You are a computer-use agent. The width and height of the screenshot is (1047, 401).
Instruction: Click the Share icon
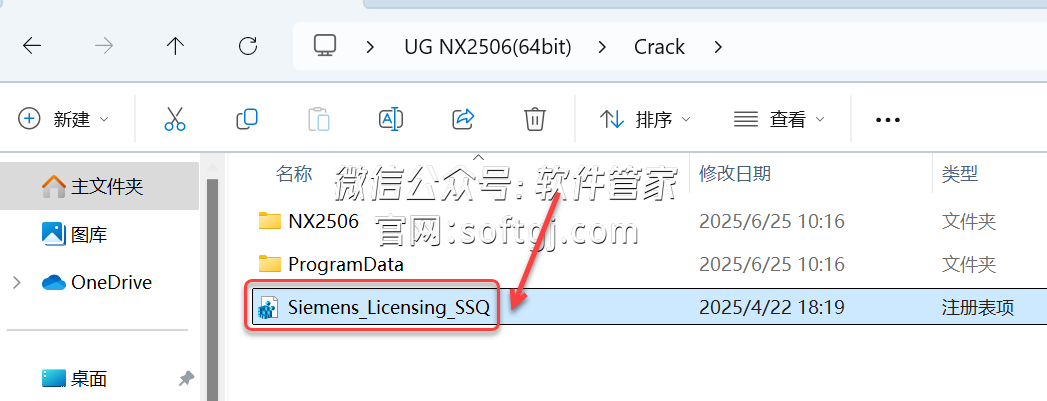[x=463, y=119]
